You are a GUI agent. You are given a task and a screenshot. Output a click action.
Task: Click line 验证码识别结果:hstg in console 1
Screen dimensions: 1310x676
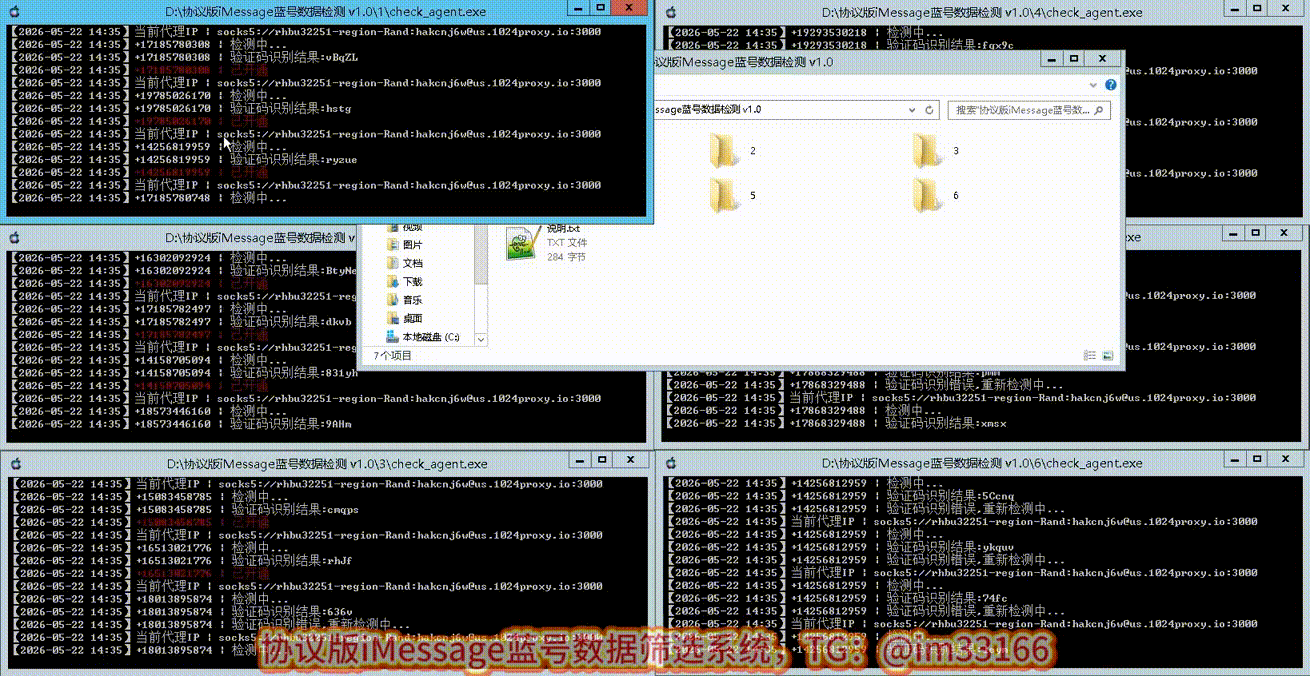click(x=180, y=108)
